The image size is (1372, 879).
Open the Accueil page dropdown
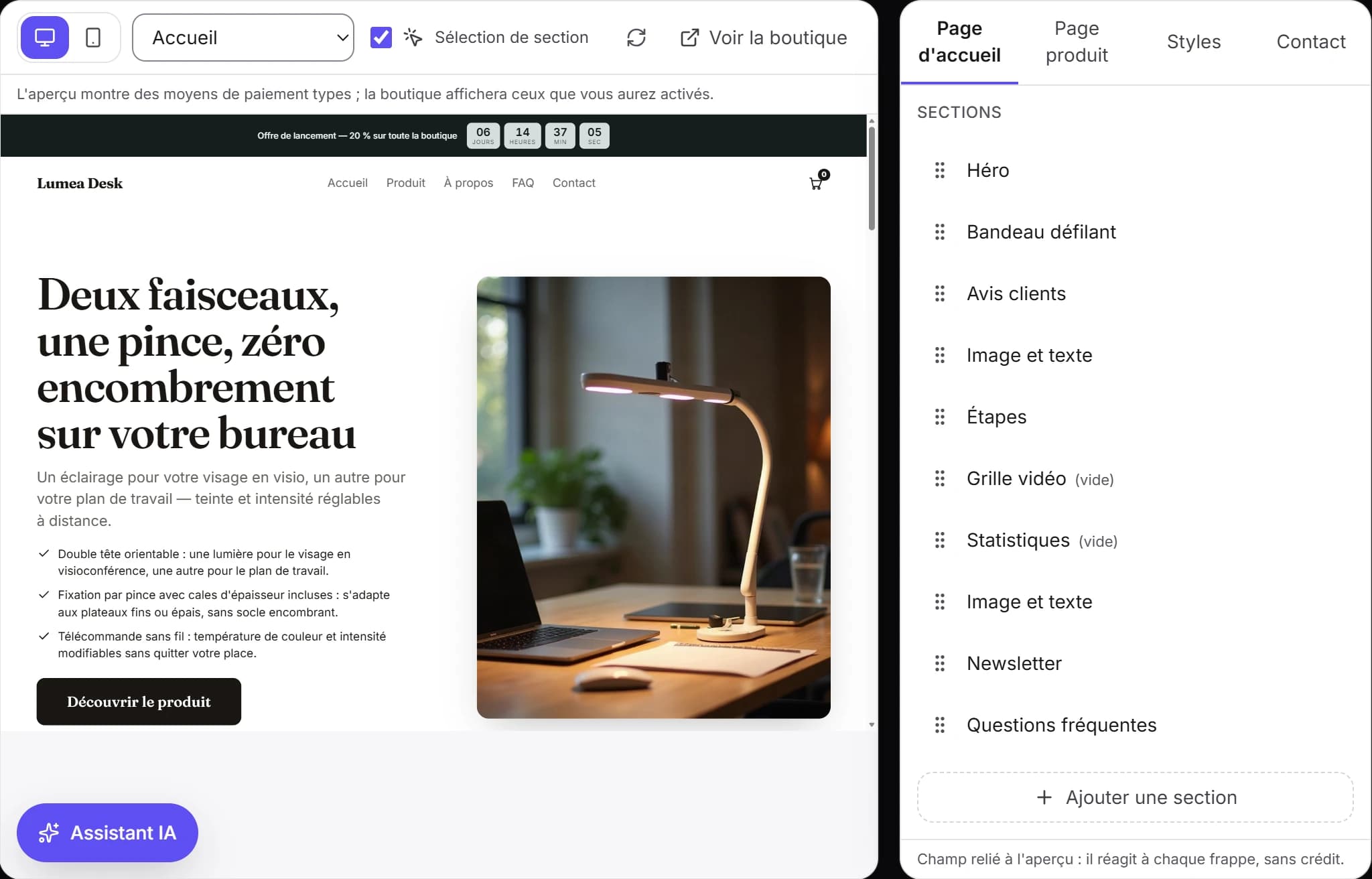click(x=243, y=38)
